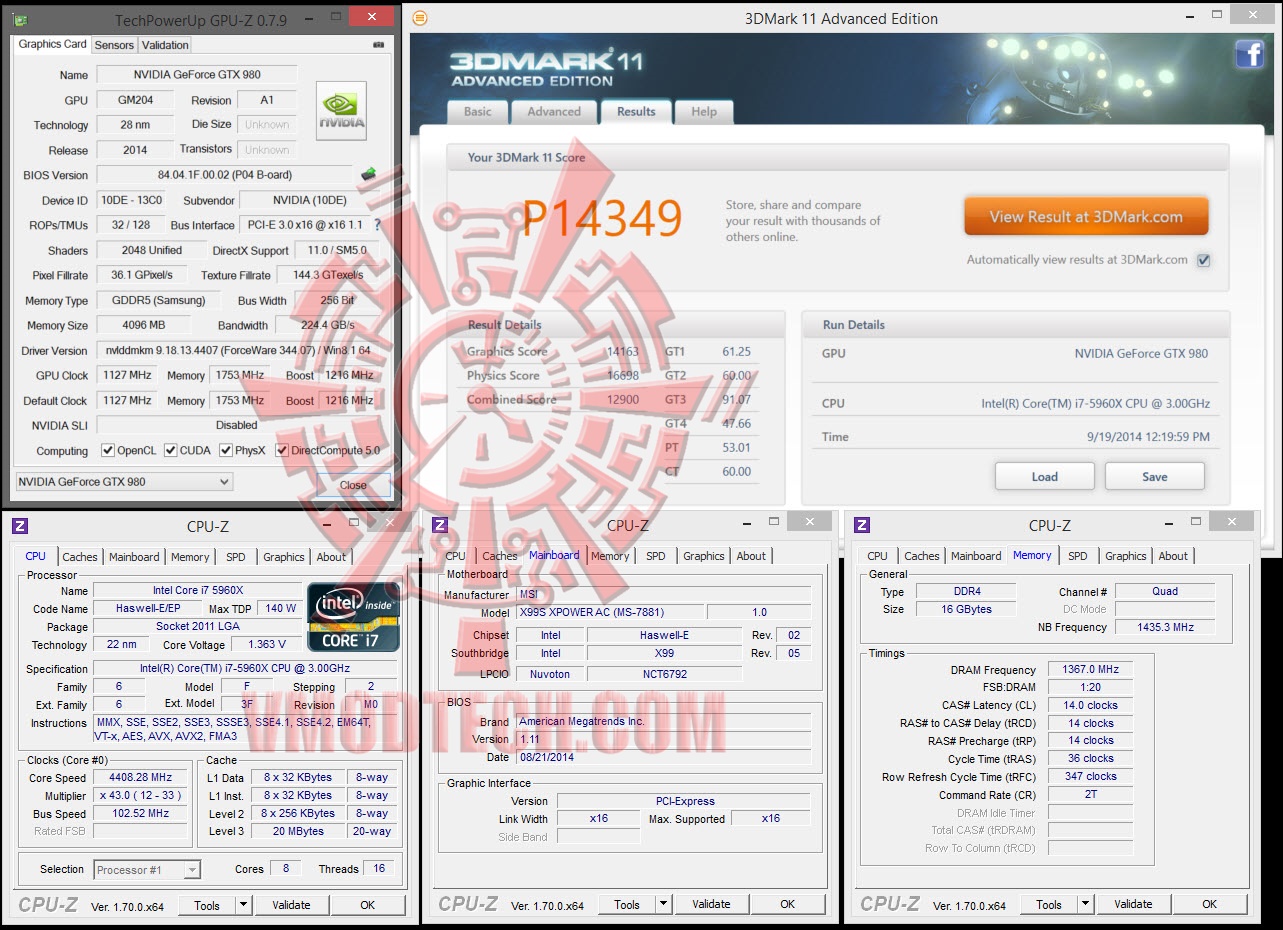The height and width of the screenshot is (930, 1283).
Task: Click the Intel Core i7 logo in CPU-Z
Action: coord(353,617)
